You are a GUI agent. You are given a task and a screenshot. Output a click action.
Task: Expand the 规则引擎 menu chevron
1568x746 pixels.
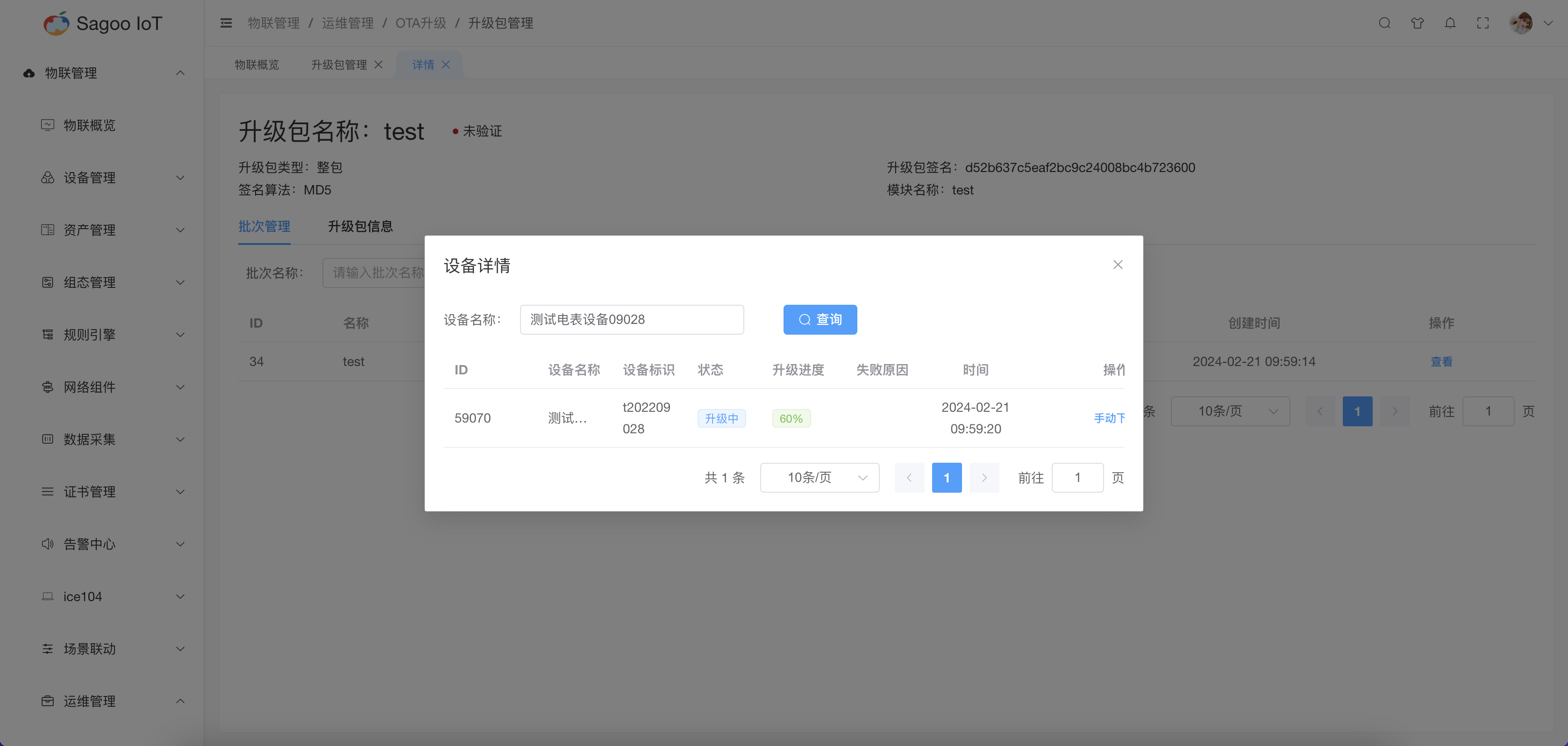(x=180, y=335)
